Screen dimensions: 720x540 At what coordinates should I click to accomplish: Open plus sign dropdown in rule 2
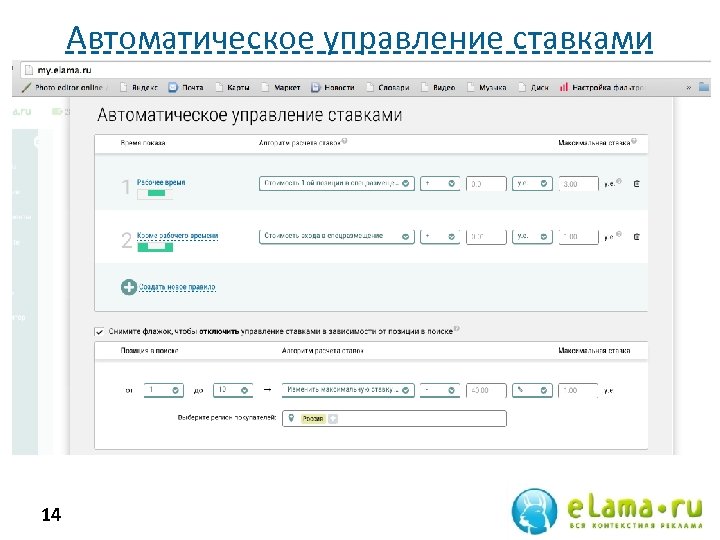pos(440,236)
